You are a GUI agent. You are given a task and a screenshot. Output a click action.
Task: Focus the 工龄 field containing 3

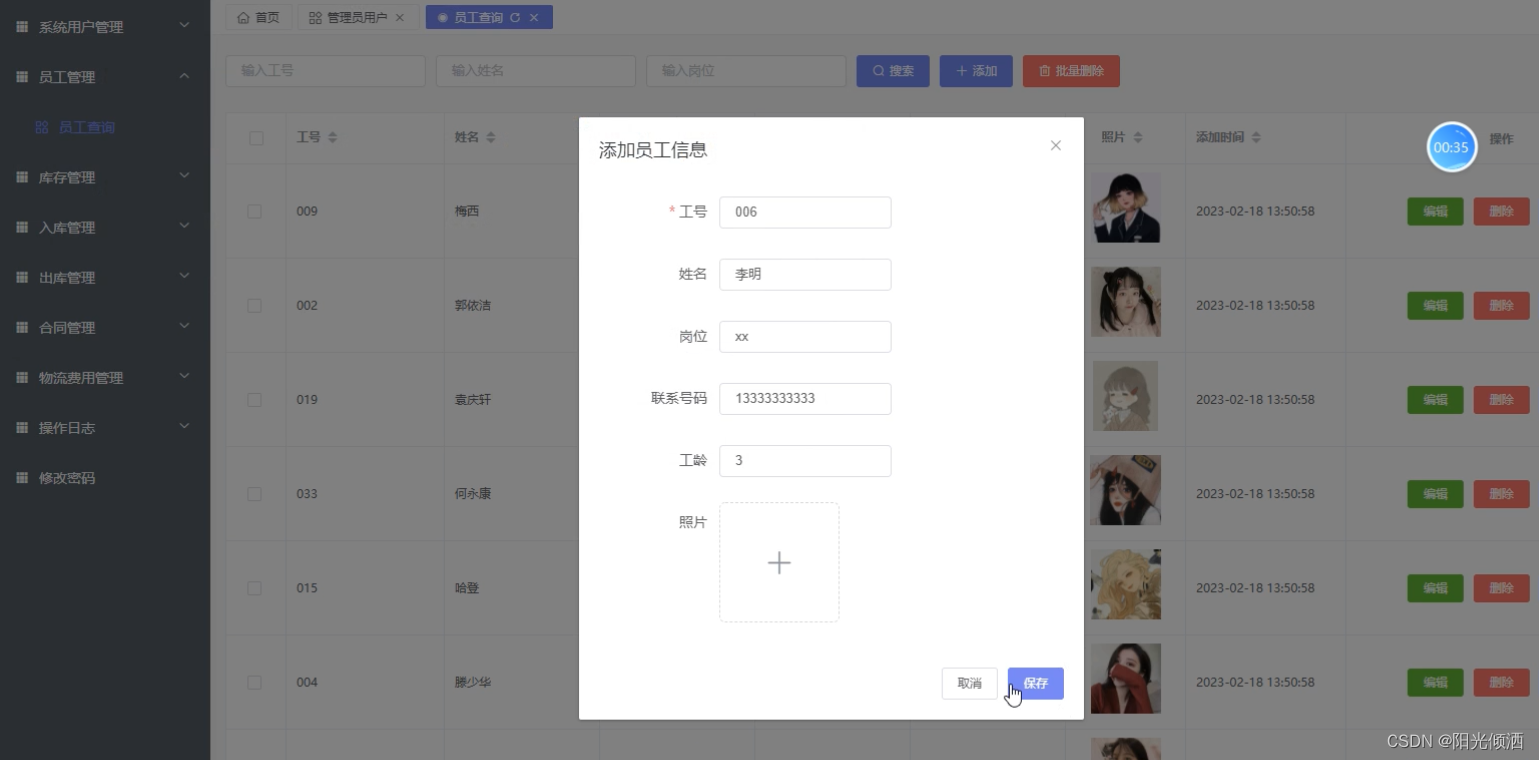coord(805,460)
